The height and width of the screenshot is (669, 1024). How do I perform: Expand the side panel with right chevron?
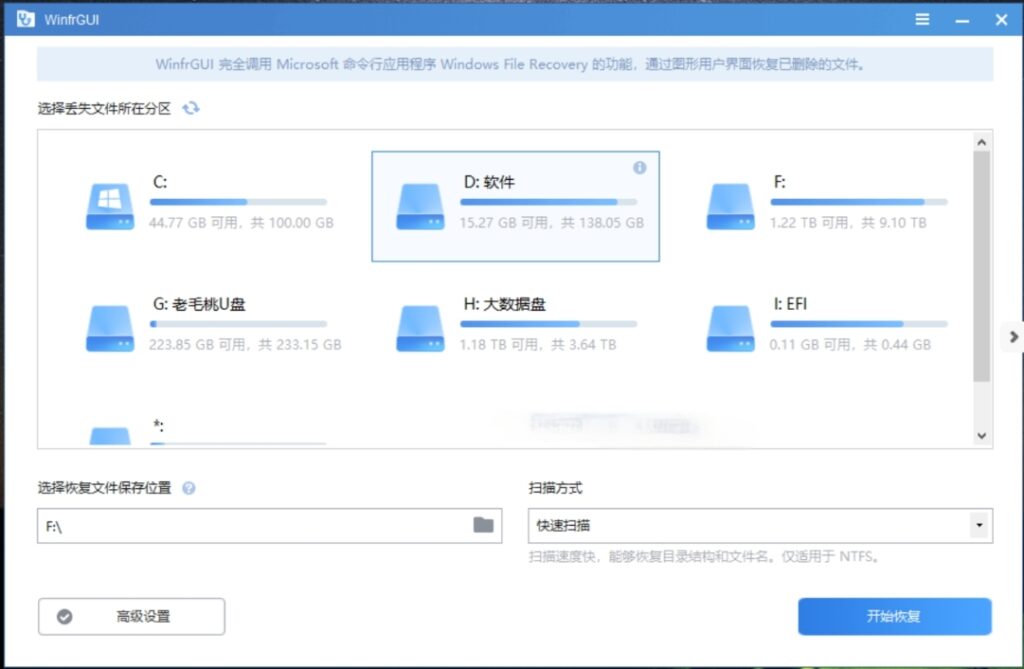point(1013,337)
